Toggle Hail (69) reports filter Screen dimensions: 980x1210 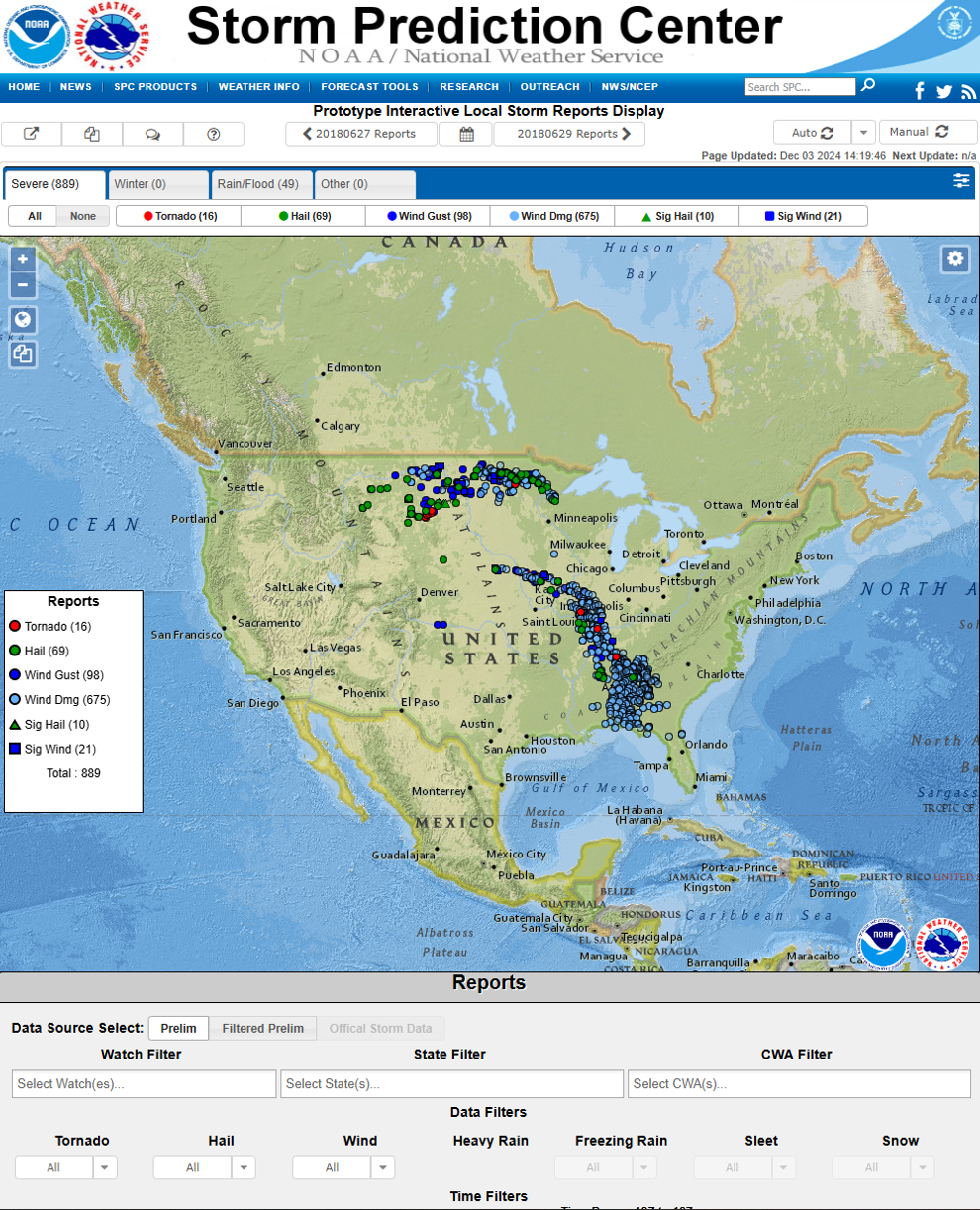pos(304,216)
